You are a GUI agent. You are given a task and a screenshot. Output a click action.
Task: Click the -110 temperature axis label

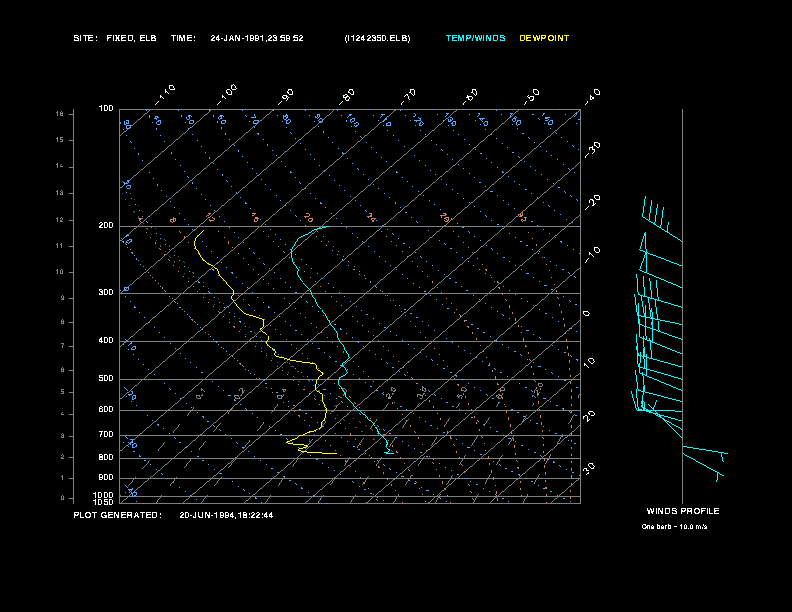[165, 95]
